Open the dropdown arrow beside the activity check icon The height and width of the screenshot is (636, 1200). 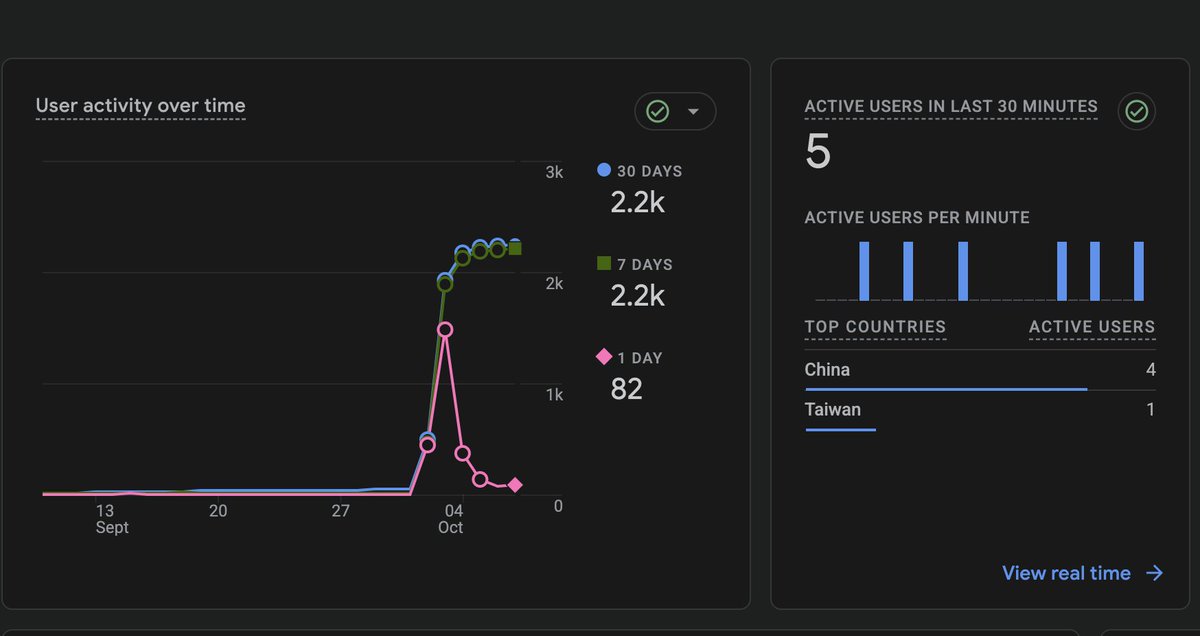pos(693,111)
